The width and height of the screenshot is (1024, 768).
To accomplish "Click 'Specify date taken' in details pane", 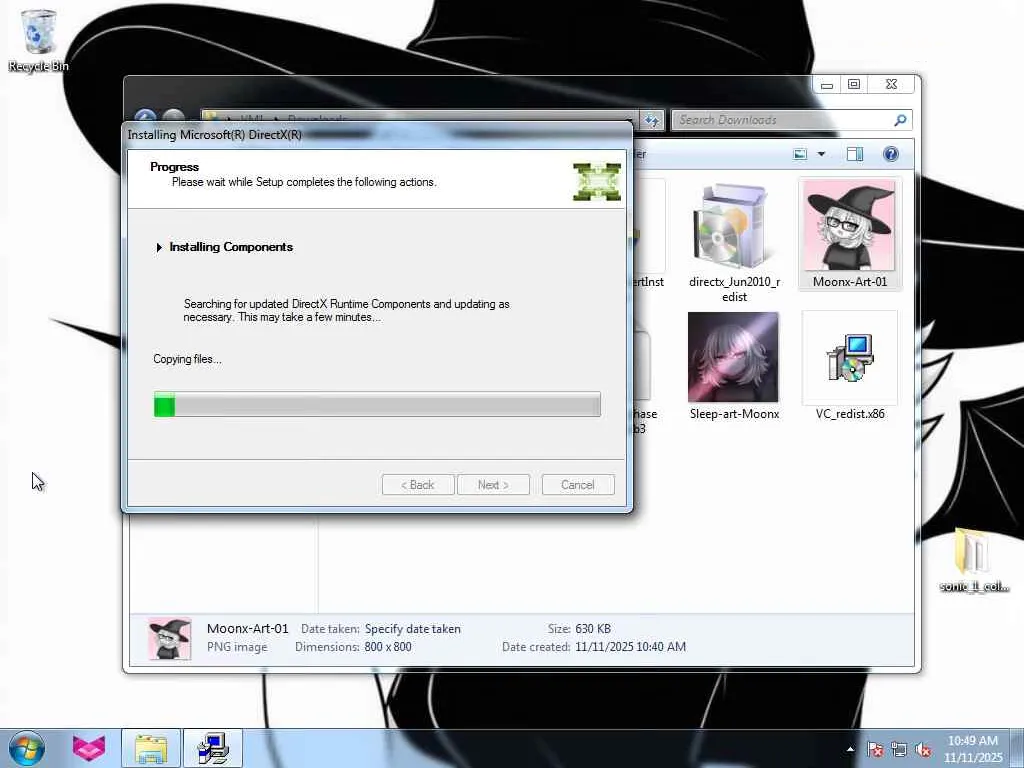I will [x=413, y=629].
